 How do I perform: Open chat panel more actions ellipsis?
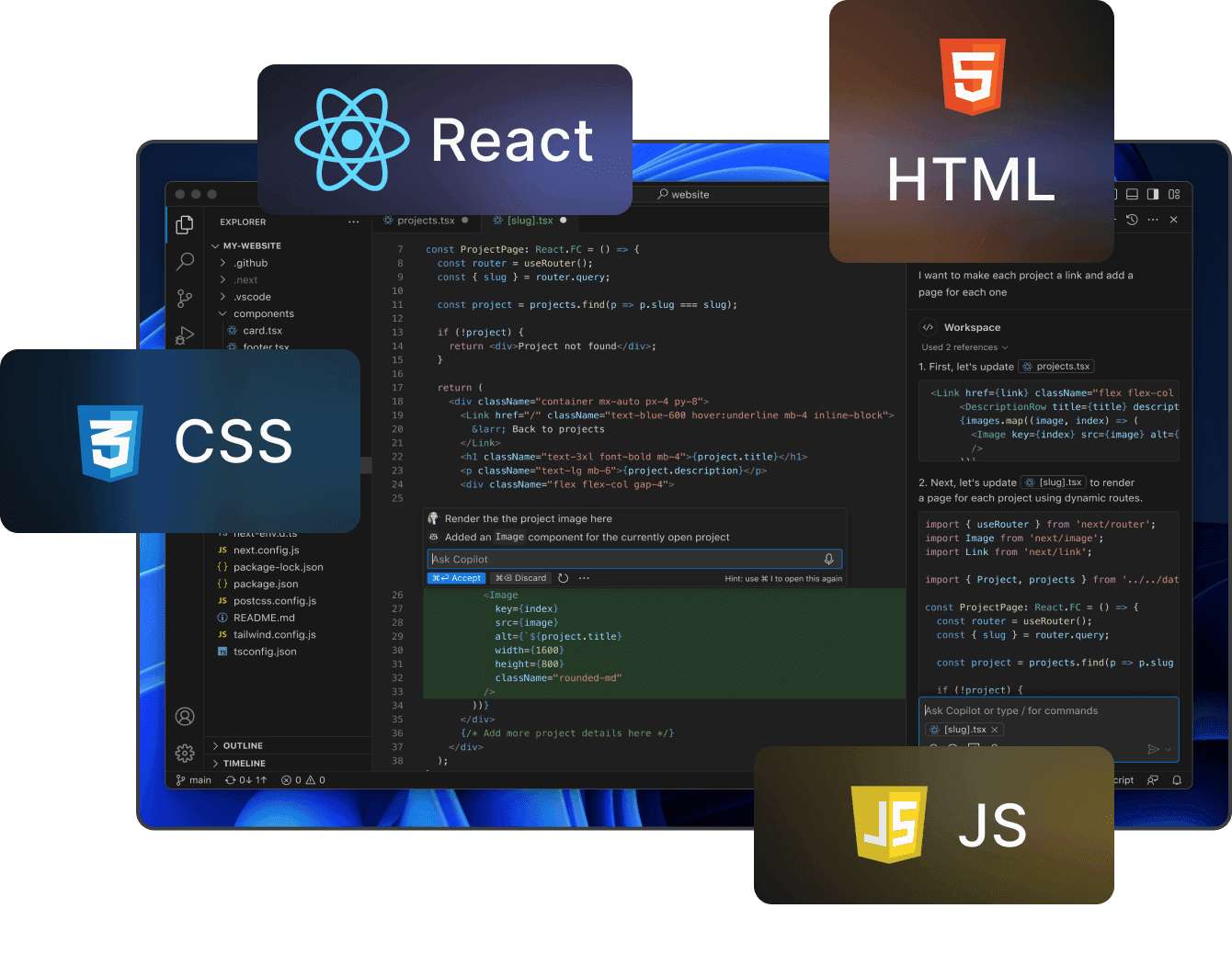click(1153, 220)
